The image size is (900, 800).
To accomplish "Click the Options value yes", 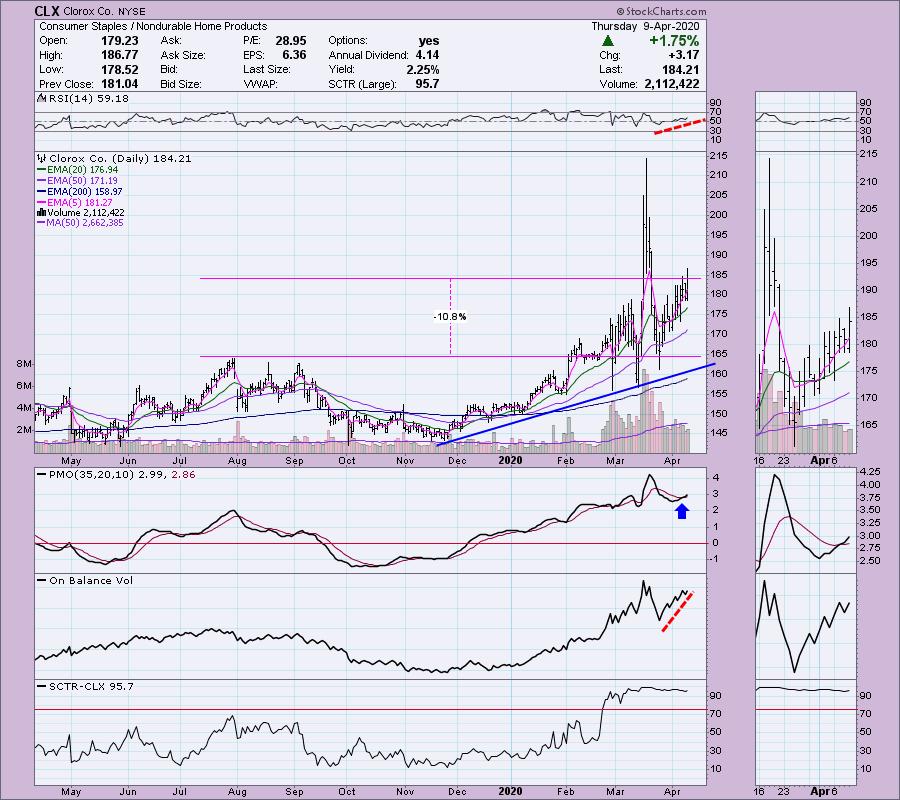I will [429, 41].
